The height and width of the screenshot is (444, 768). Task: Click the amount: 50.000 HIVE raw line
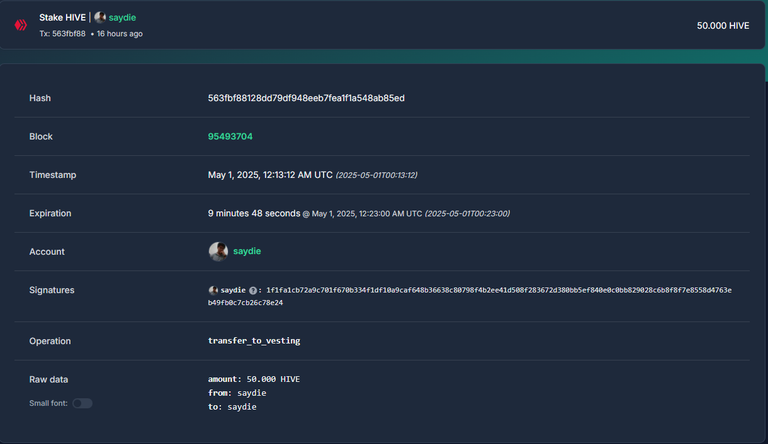tap(254, 379)
